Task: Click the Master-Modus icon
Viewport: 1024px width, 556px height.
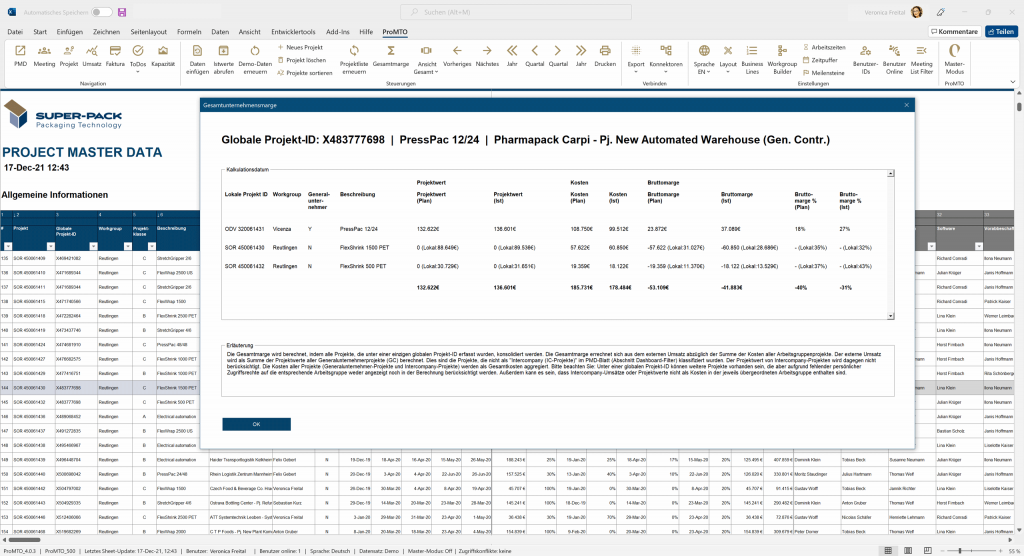Action: (954, 56)
